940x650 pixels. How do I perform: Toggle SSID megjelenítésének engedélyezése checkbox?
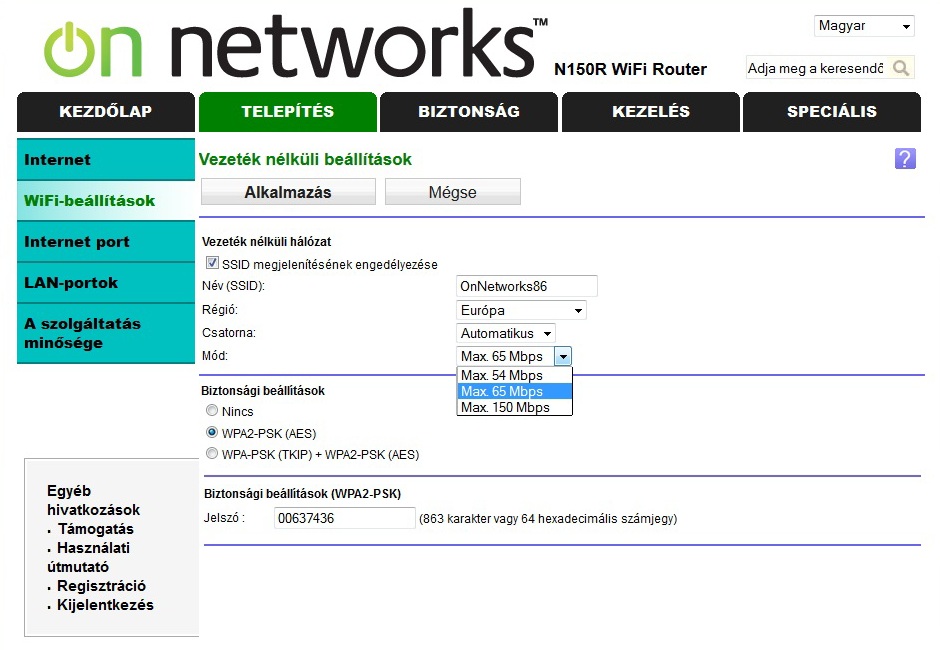pos(212,263)
